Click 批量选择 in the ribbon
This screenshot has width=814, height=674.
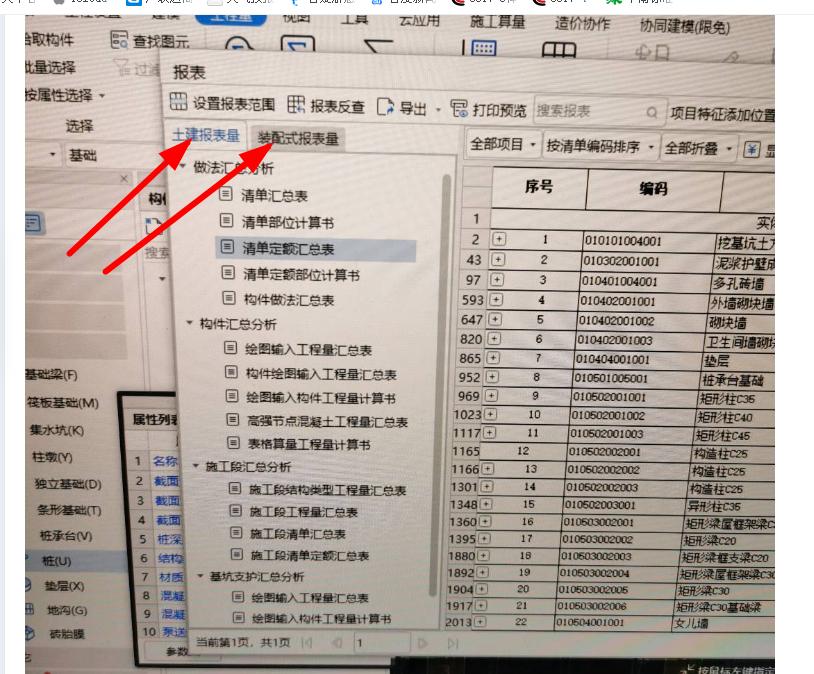(50, 68)
